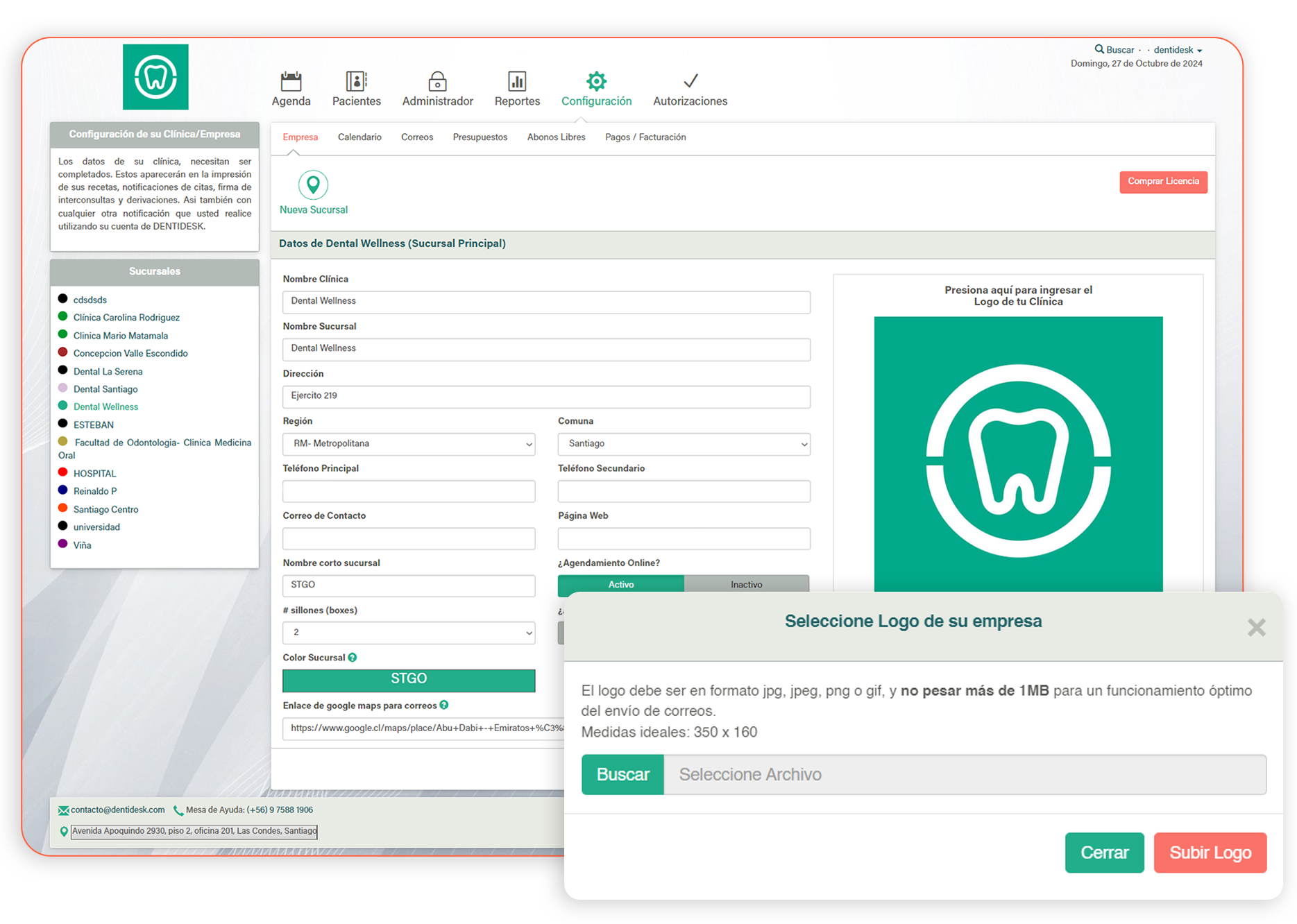Open the Agenda calendar icon
1297x924 pixels.
[291, 81]
